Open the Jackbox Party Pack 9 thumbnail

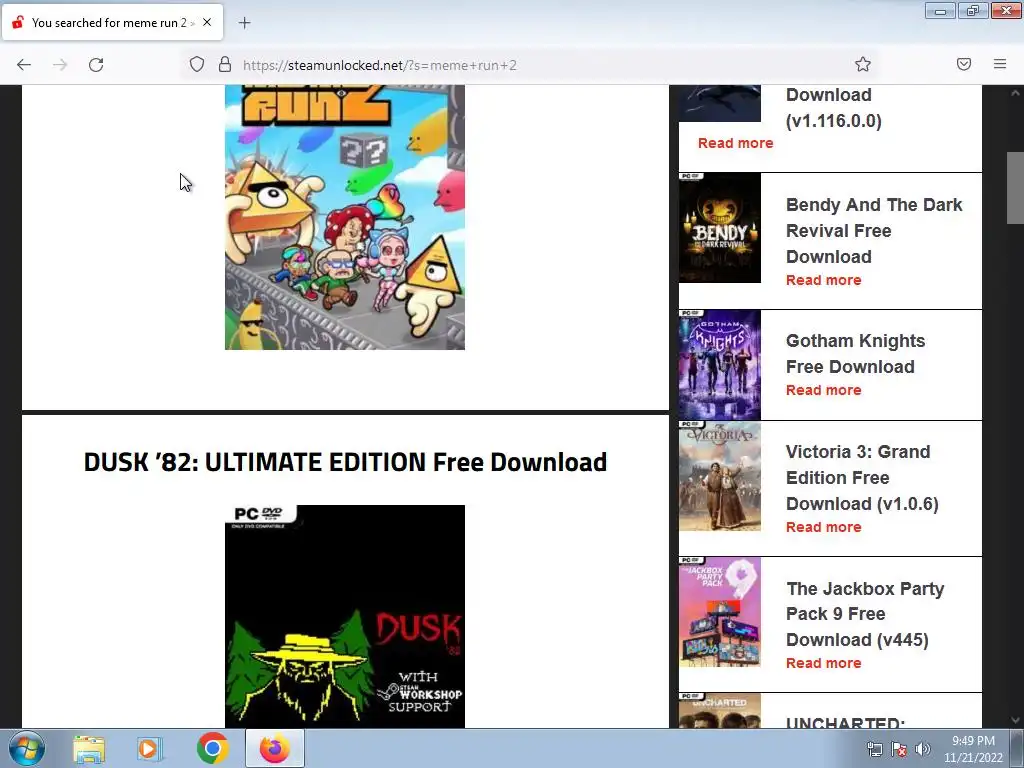click(x=720, y=612)
